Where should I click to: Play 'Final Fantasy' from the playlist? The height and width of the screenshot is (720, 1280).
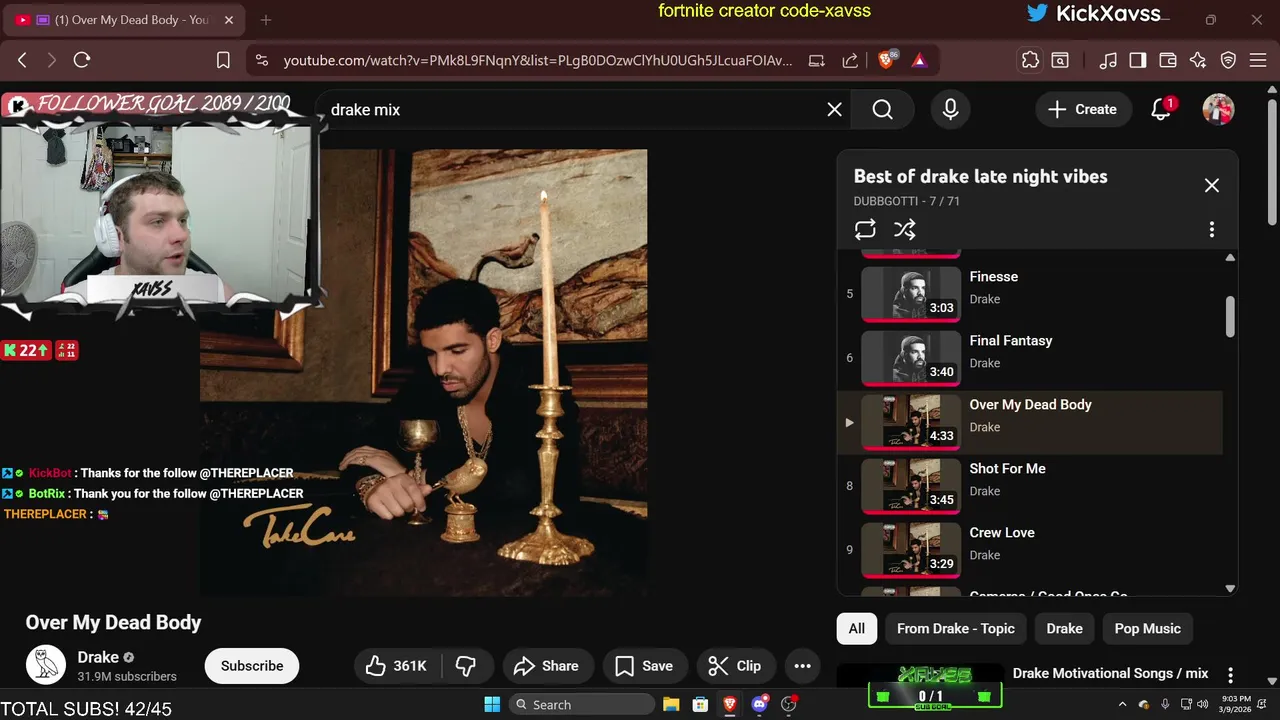pos(1029,358)
